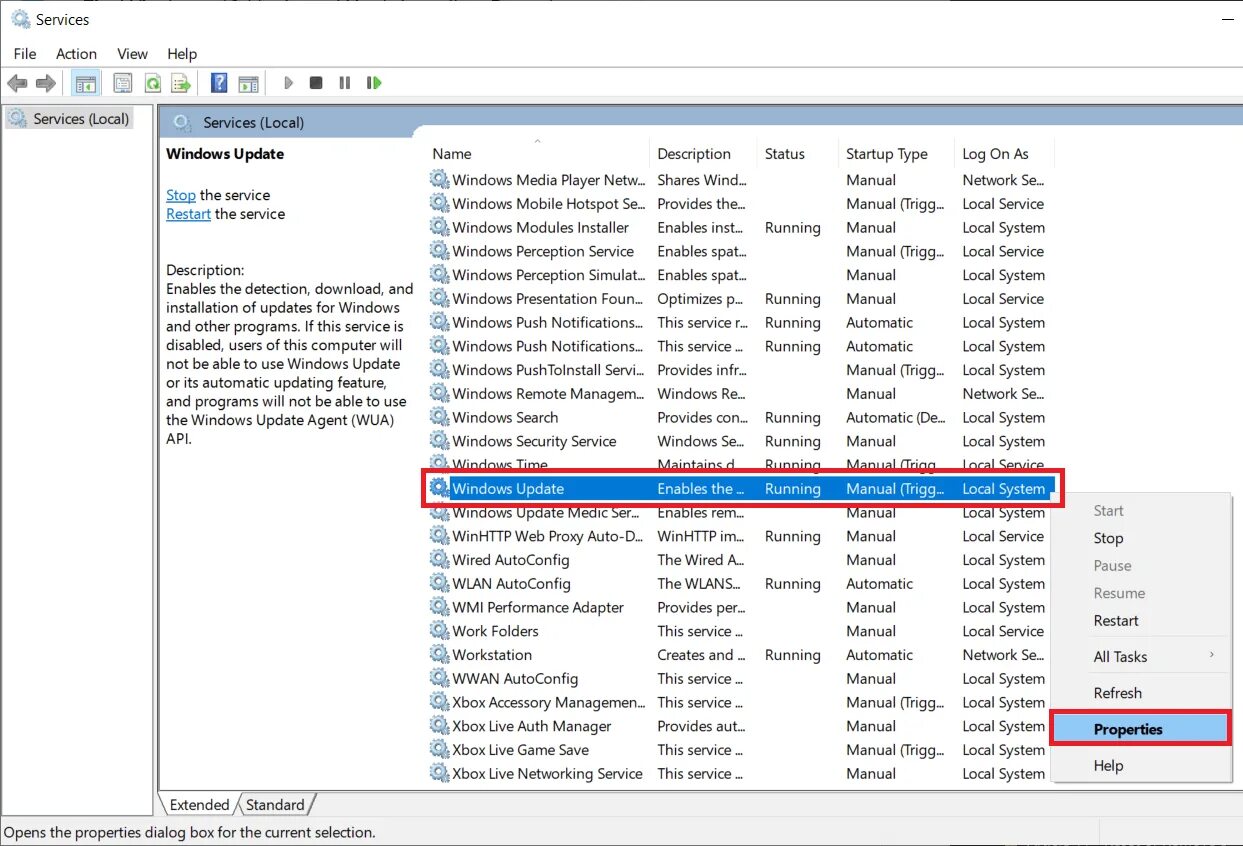Click Show/Hide Action Pane toolbar icon
Viewport: 1243px width, 846px height.
point(248,83)
